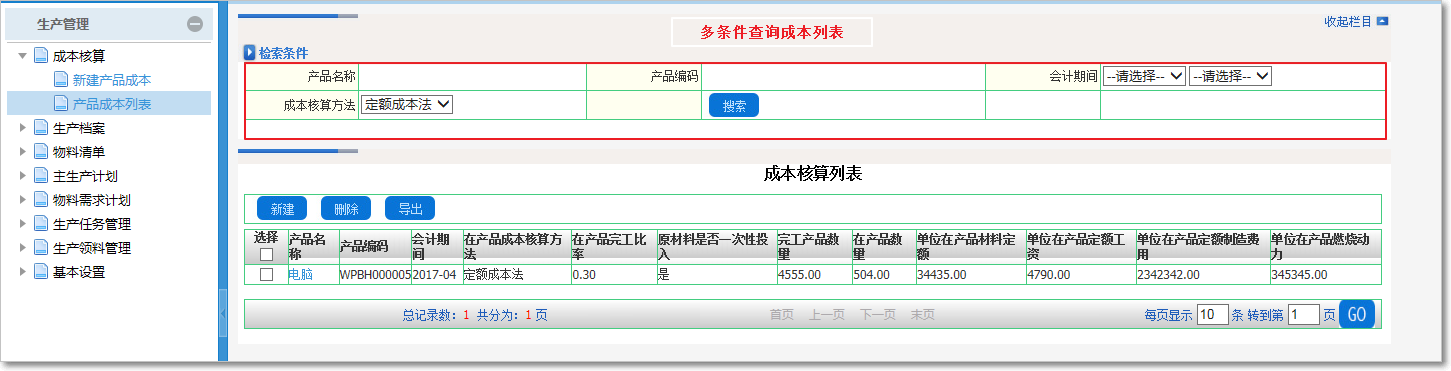Expand the 基本设置 tree node

pyautogui.click(x=23, y=272)
